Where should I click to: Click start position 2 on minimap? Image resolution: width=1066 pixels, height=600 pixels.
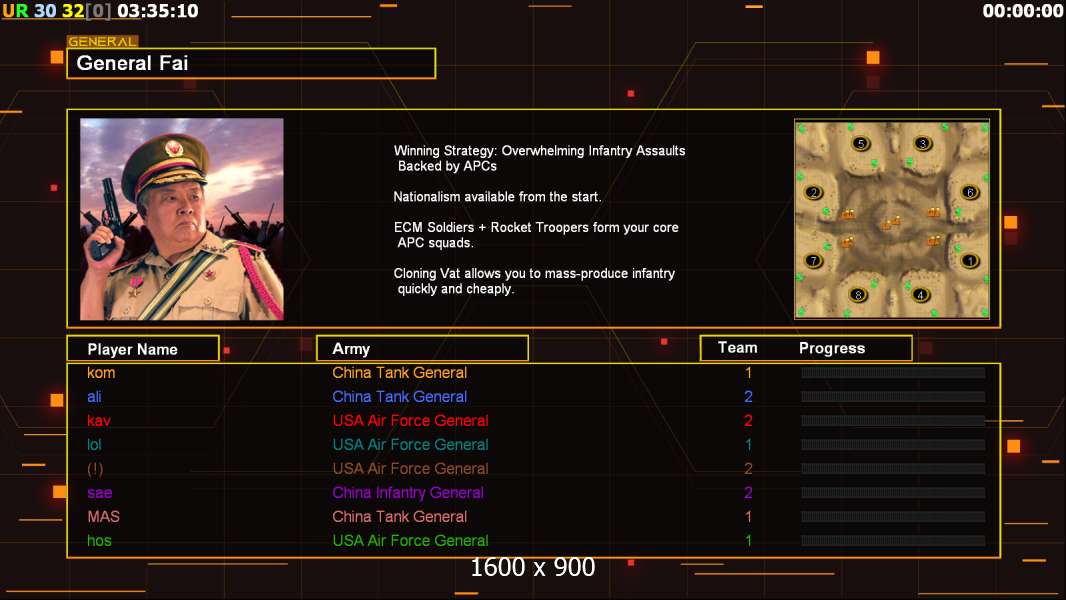pyautogui.click(x=814, y=192)
